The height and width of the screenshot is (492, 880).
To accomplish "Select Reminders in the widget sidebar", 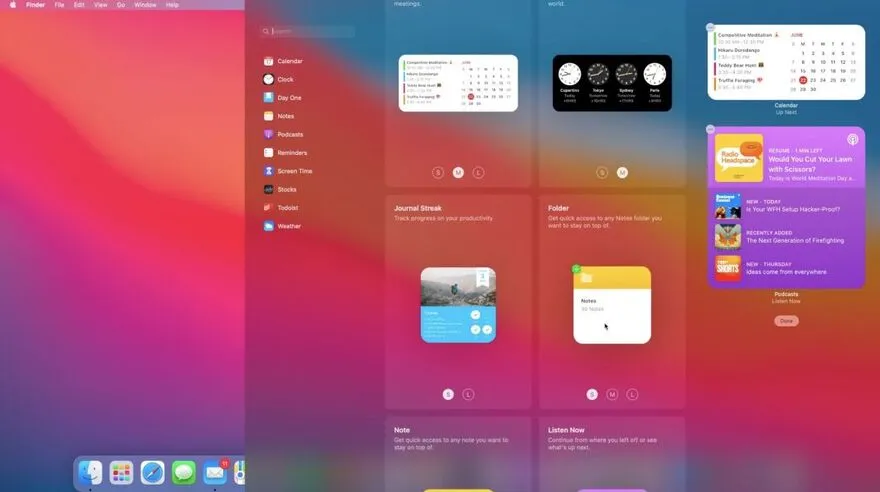I will click(286, 153).
